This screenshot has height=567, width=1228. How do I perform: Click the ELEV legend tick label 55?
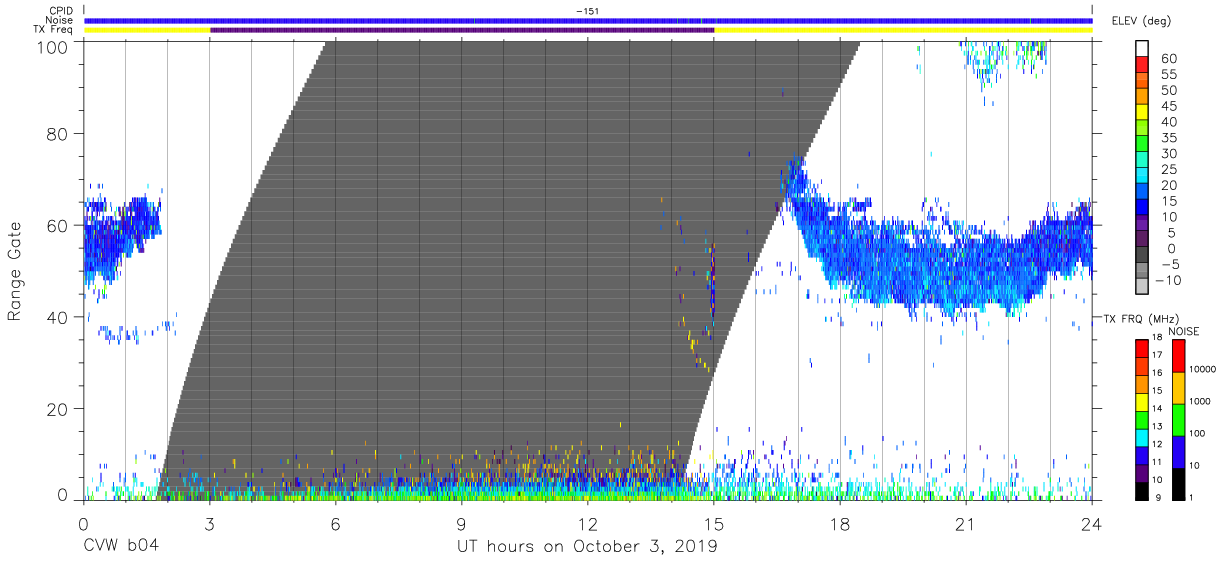click(1167, 75)
